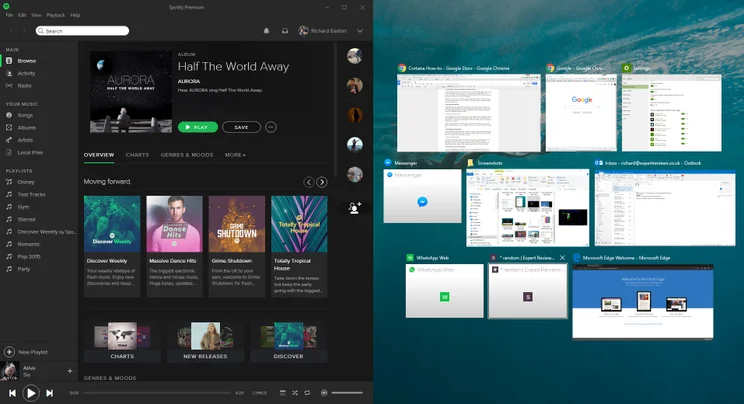The image size is (744, 404).
Task: Play the current track in bottom bar
Action: pyautogui.click(x=31, y=393)
